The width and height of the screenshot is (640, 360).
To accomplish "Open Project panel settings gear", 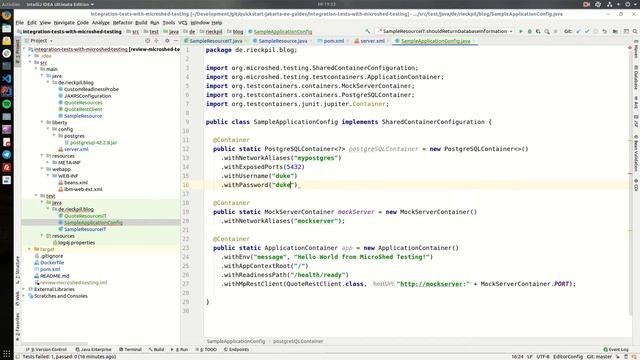I will [x=167, y=41].
